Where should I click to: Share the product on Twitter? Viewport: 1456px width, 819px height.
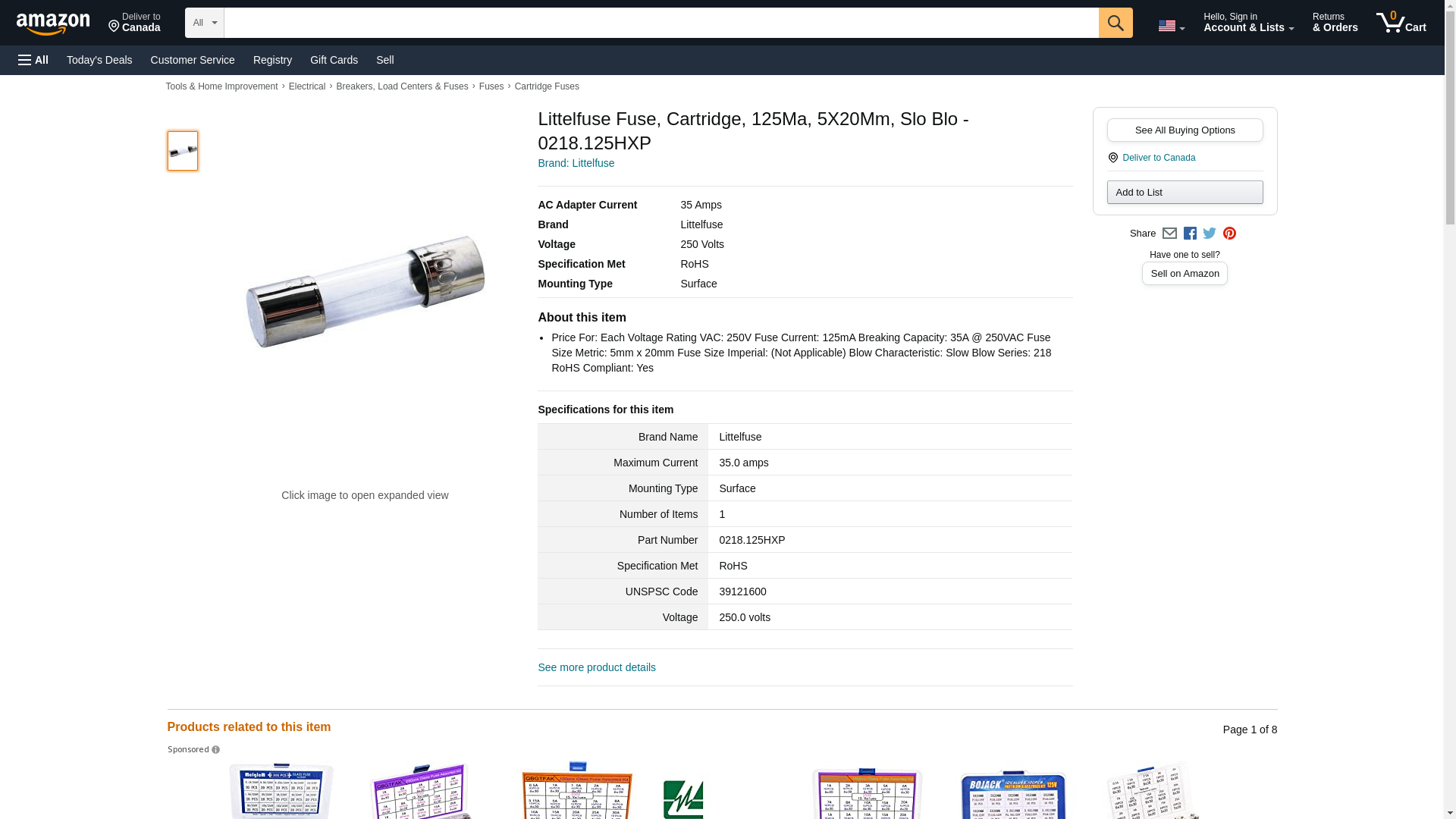(1210, 234)
